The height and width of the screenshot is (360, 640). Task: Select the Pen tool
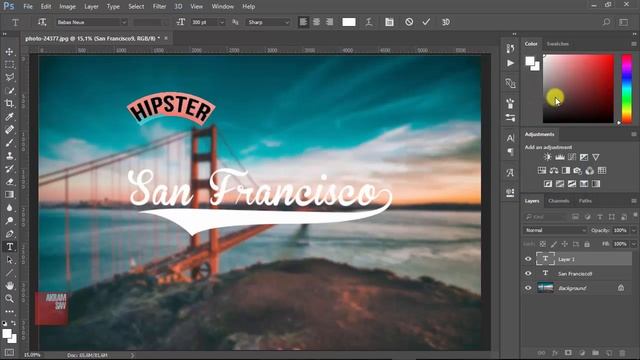[9, 234]
